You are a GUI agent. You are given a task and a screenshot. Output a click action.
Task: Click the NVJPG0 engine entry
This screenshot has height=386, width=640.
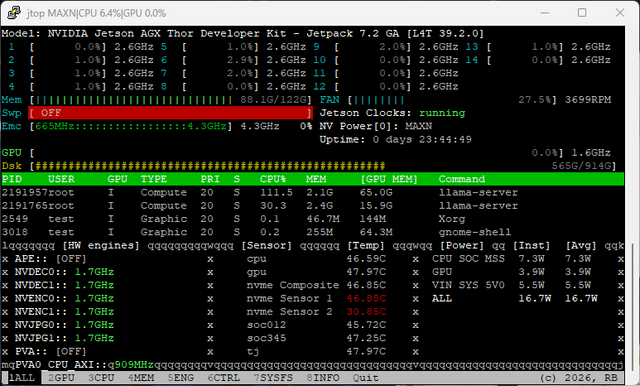(x=64, y=325)
